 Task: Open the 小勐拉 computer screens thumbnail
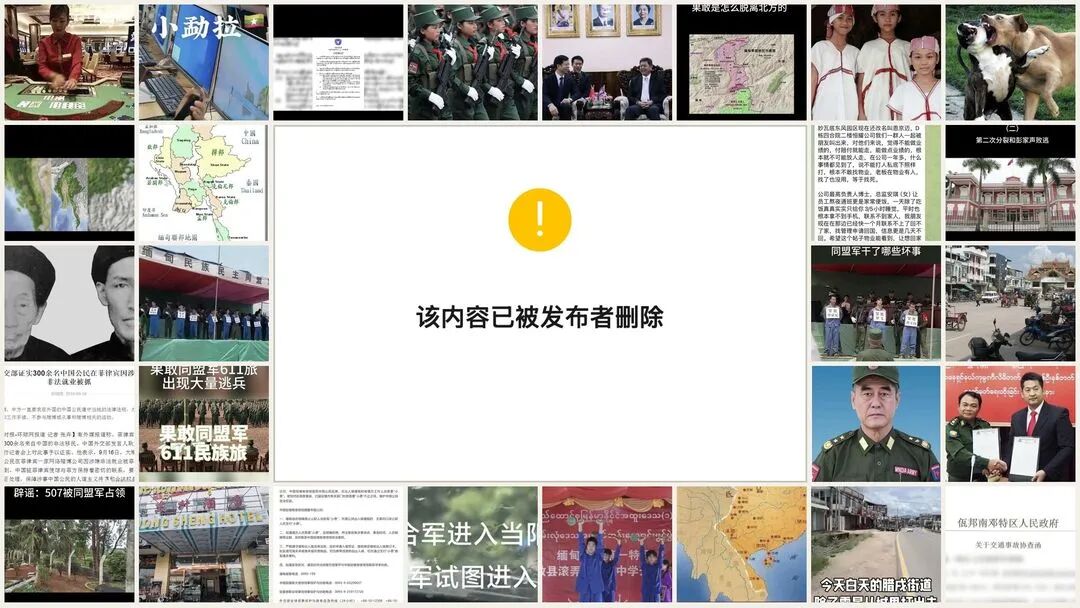[204, 63]
